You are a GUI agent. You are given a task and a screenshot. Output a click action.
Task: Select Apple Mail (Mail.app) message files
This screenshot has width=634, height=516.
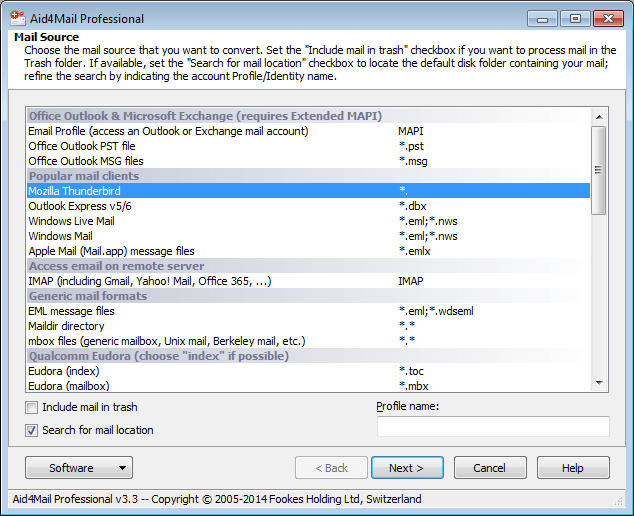coord(308,251)
